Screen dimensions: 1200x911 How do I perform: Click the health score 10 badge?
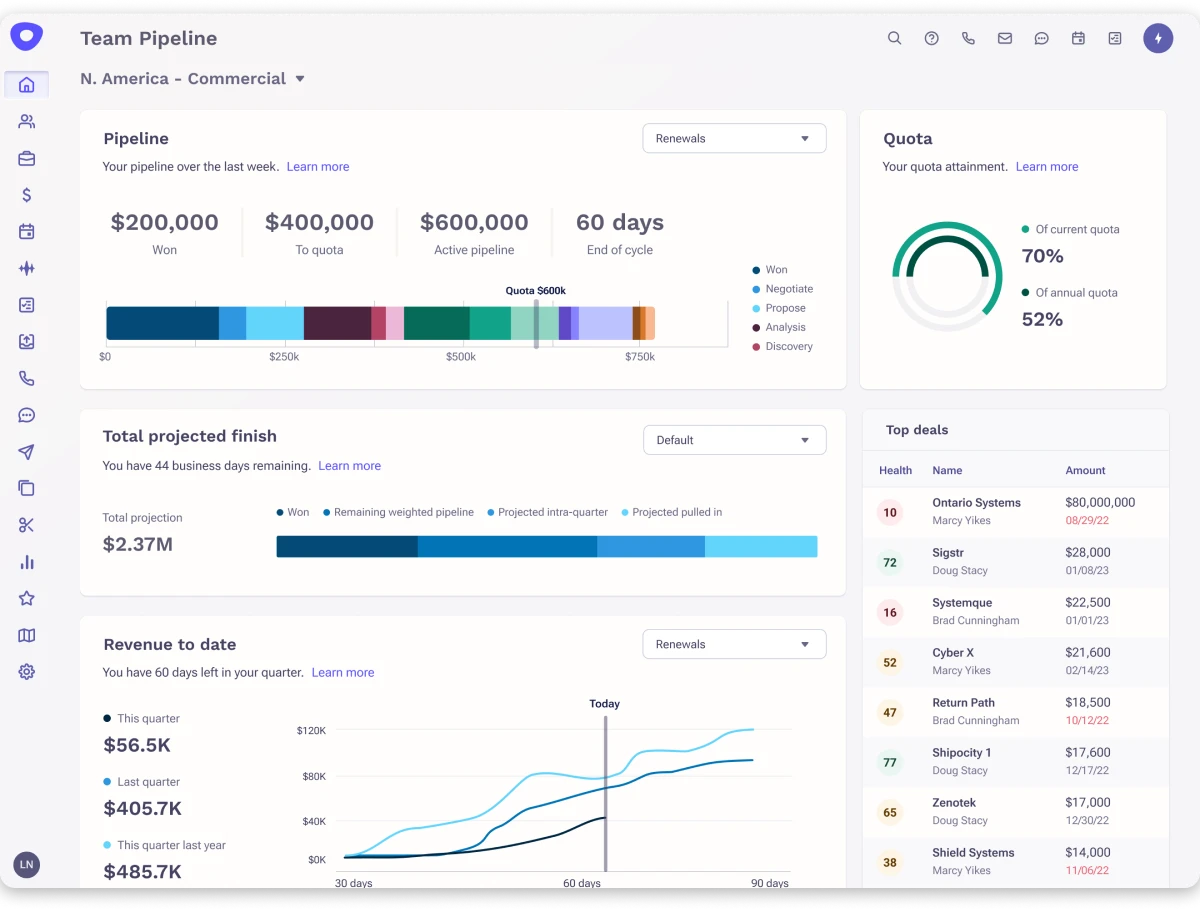(x=890, y=513)
